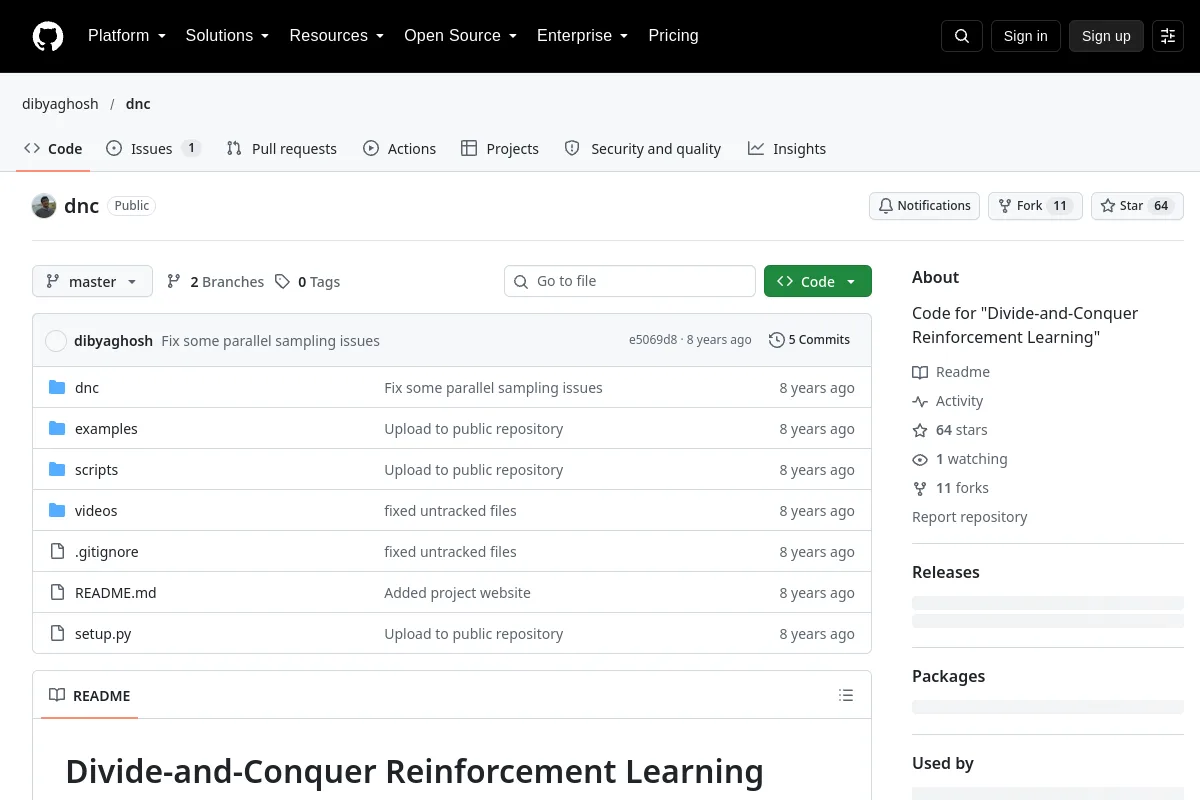Click the examples folder icon
Image resolution: width=1200 pixels, height=800 pixels.
(x=57, y=428)
